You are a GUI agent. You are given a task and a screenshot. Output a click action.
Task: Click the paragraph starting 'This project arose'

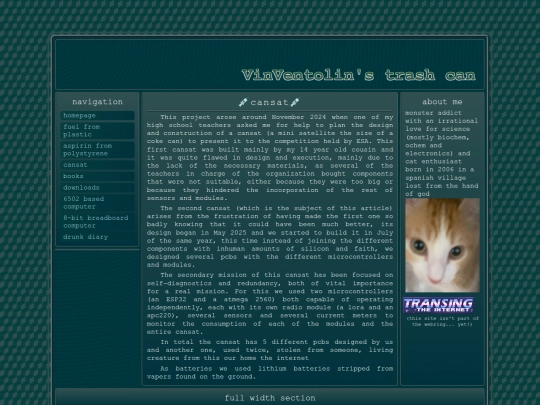(270, 158)
